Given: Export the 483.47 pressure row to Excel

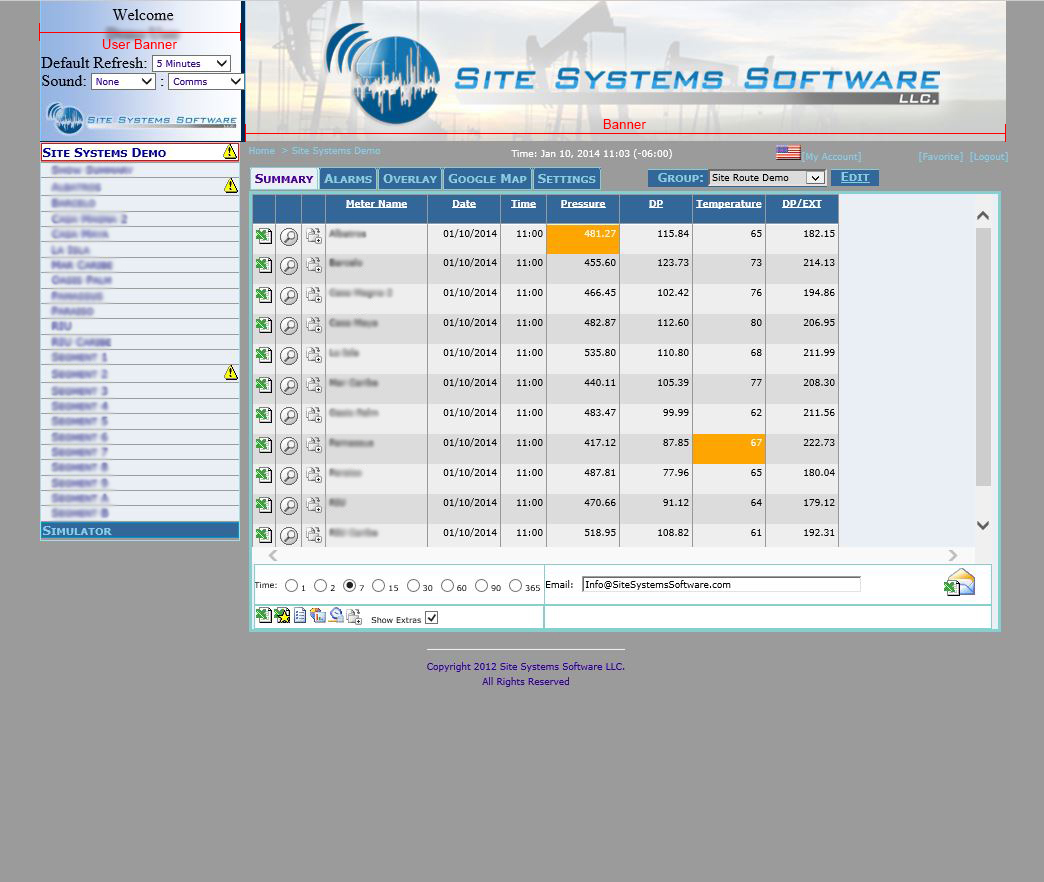Looking at the screenshot, I should (x=264, y=415).
